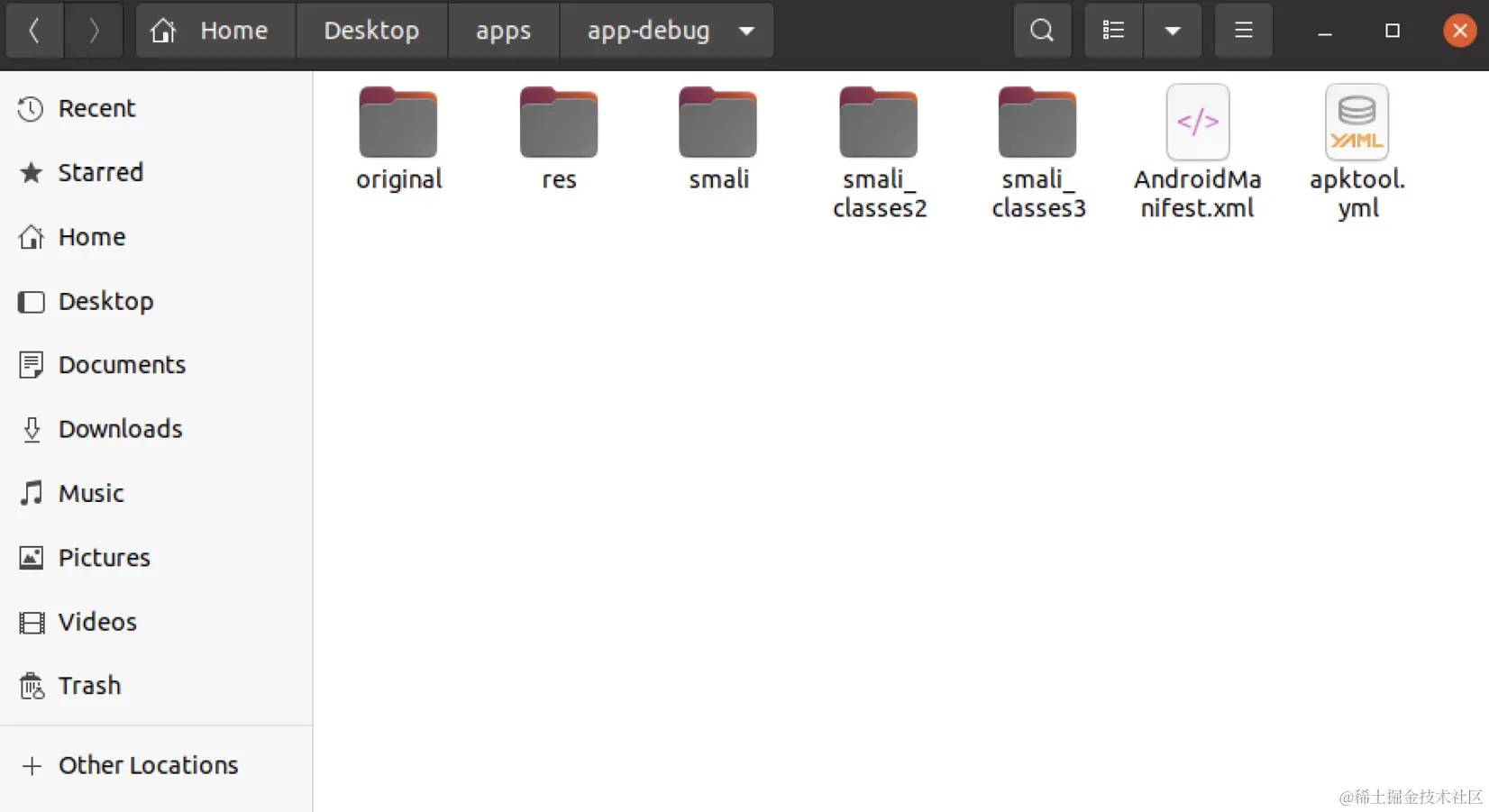Open the Desktop sidebar location
The height and width of the screenshot is (812, 1489).
click(156, 301)
